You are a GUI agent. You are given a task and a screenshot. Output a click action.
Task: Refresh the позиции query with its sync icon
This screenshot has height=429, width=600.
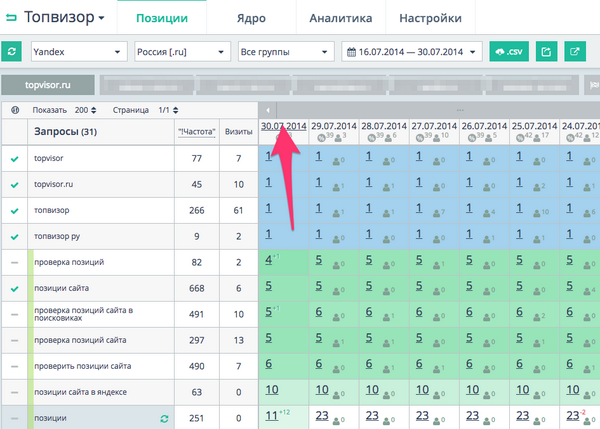[x=165, y=419]
